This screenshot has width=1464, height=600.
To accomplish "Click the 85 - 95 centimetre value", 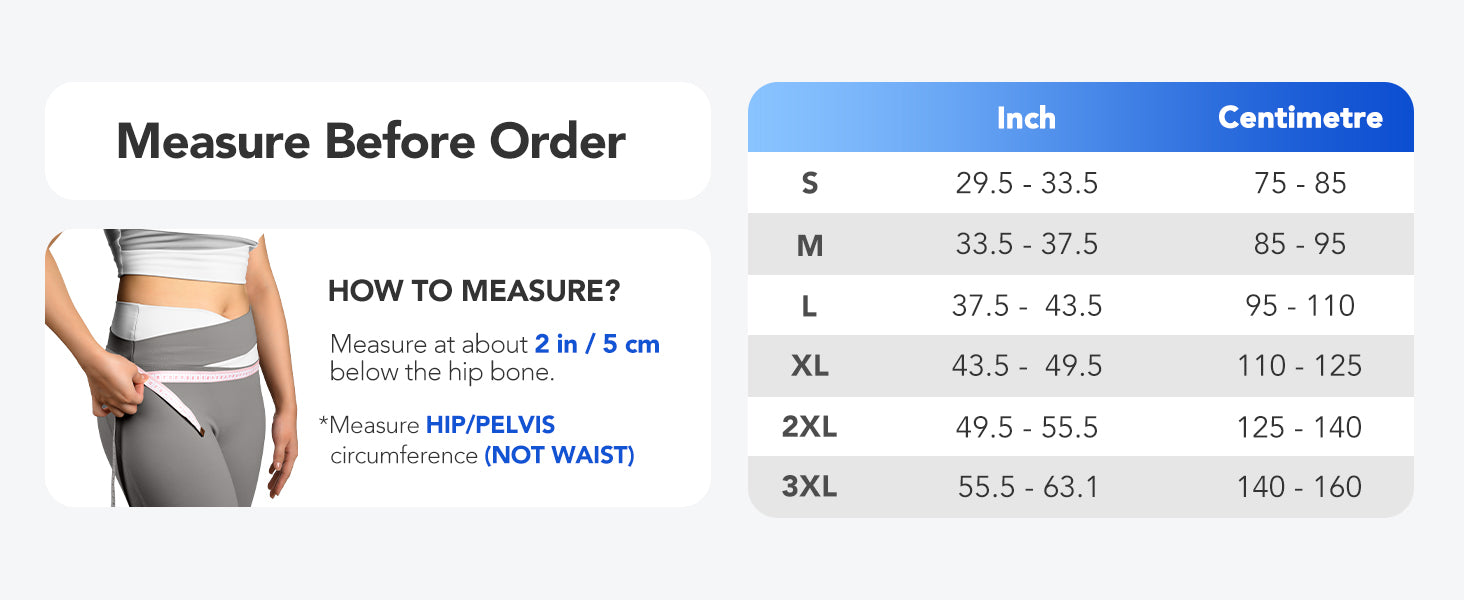I will click(1300, 245).
